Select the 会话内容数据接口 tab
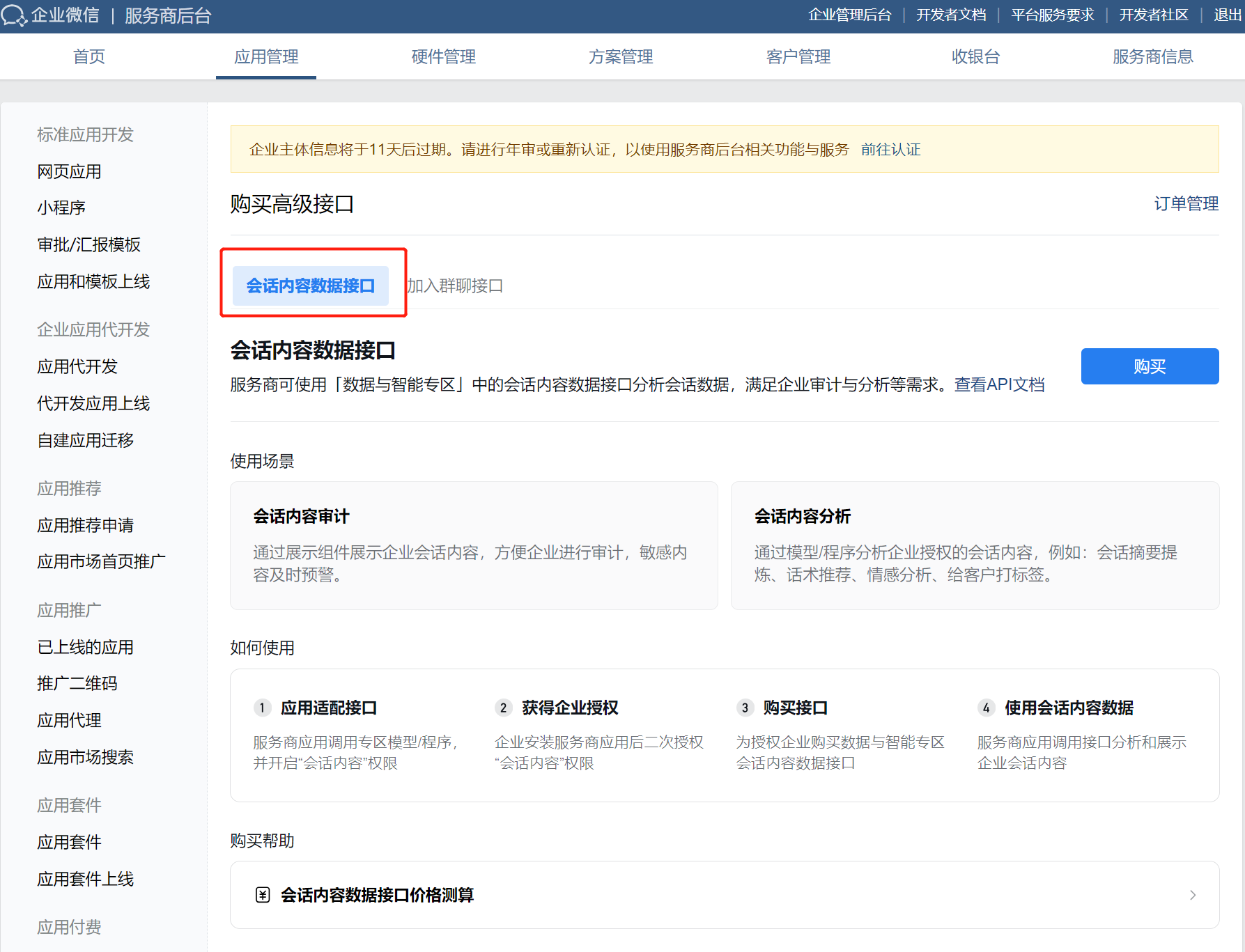This screenshot has width=1245, height=952. [311, 286]
